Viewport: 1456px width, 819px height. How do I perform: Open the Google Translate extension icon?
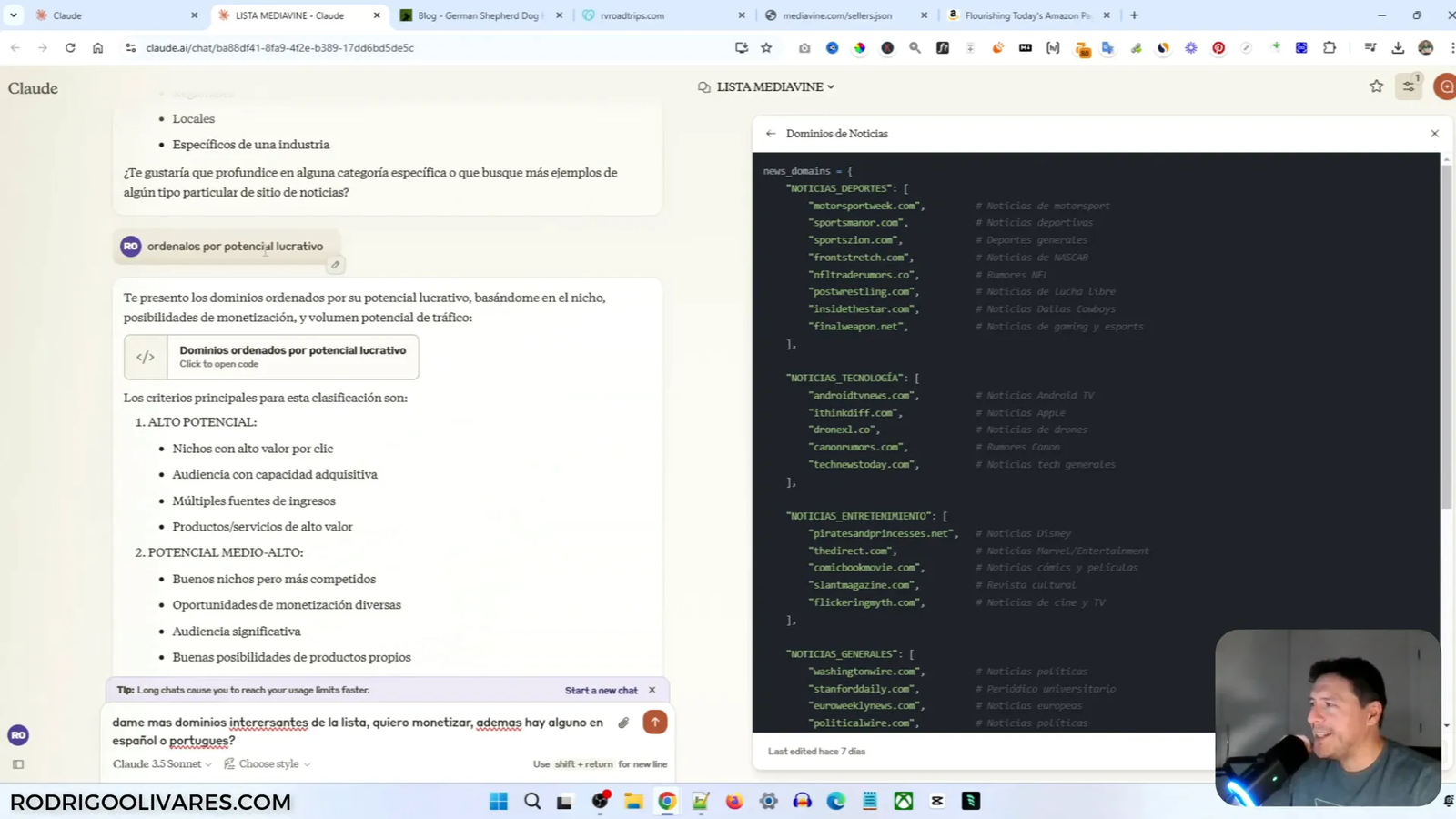(x=1107, y=47)
